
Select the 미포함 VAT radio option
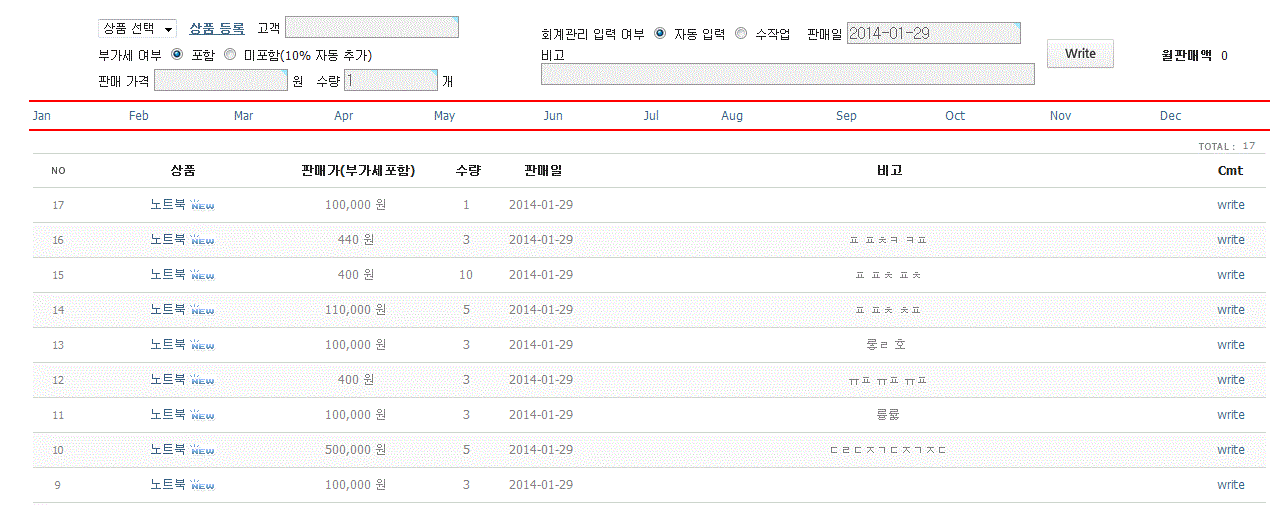click(x=230, y=55)
